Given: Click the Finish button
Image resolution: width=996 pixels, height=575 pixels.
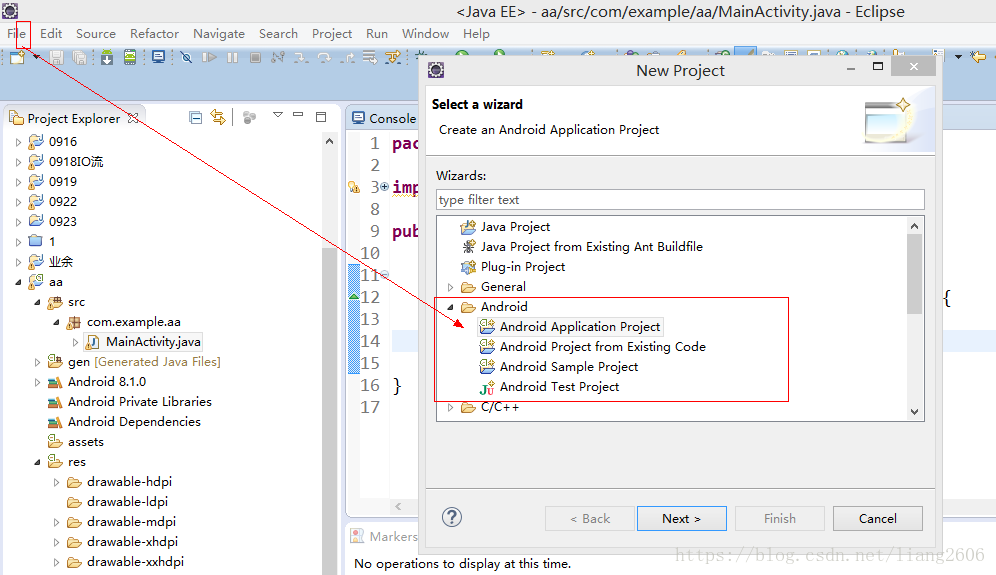Looking at the screenshot, I should coord(779,518).
